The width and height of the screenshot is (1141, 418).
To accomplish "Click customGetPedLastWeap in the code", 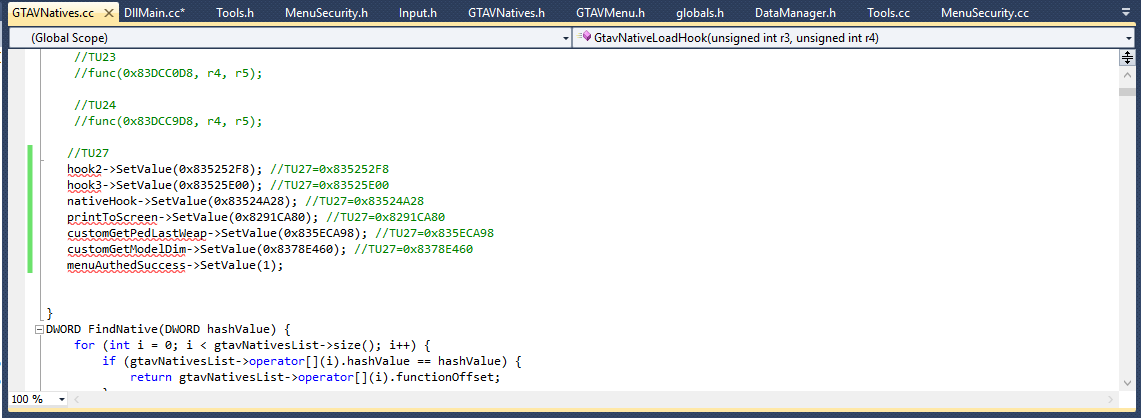I will point(138,233).
